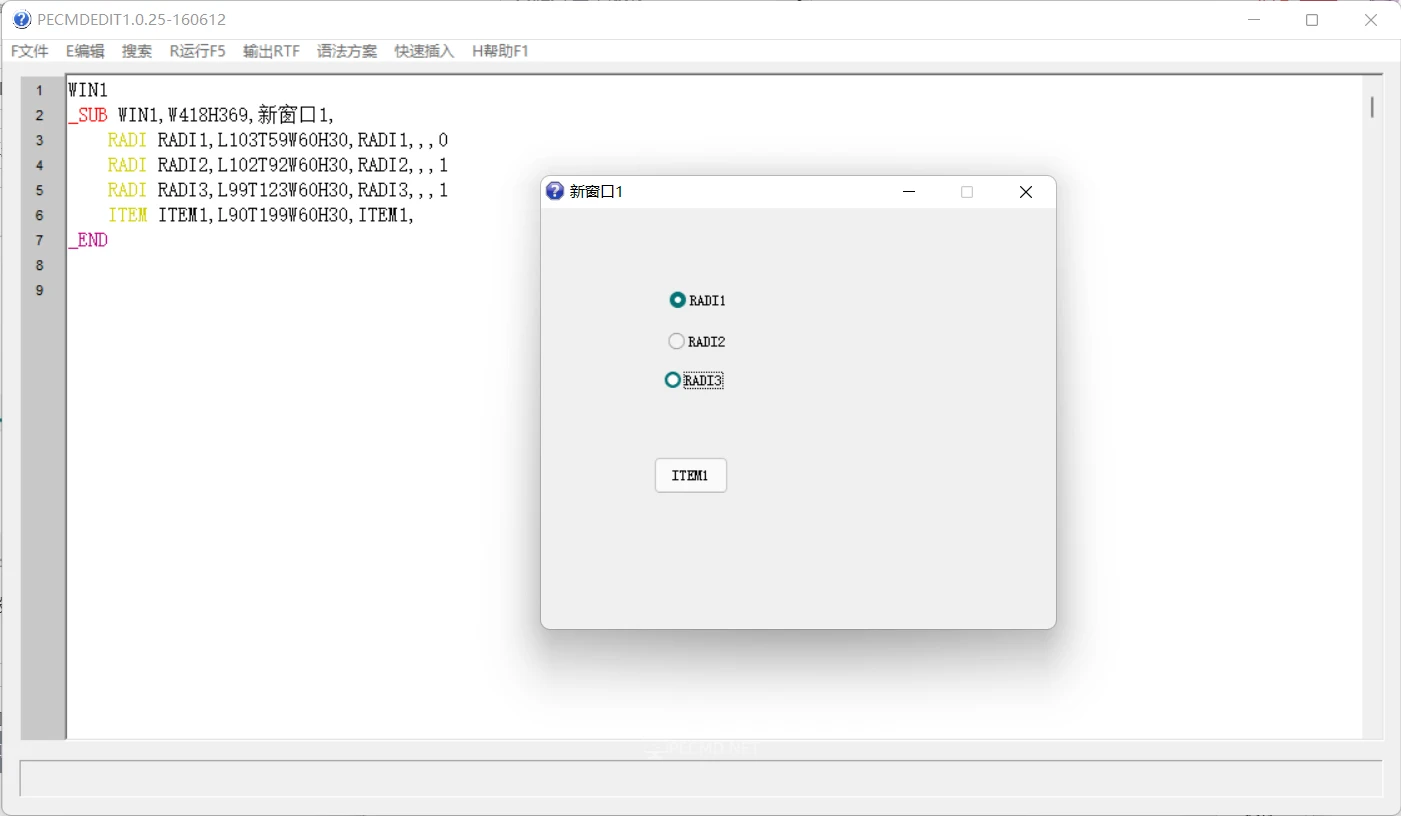Click the bottom output text field
1401x816 pixels.
point(701,778)
